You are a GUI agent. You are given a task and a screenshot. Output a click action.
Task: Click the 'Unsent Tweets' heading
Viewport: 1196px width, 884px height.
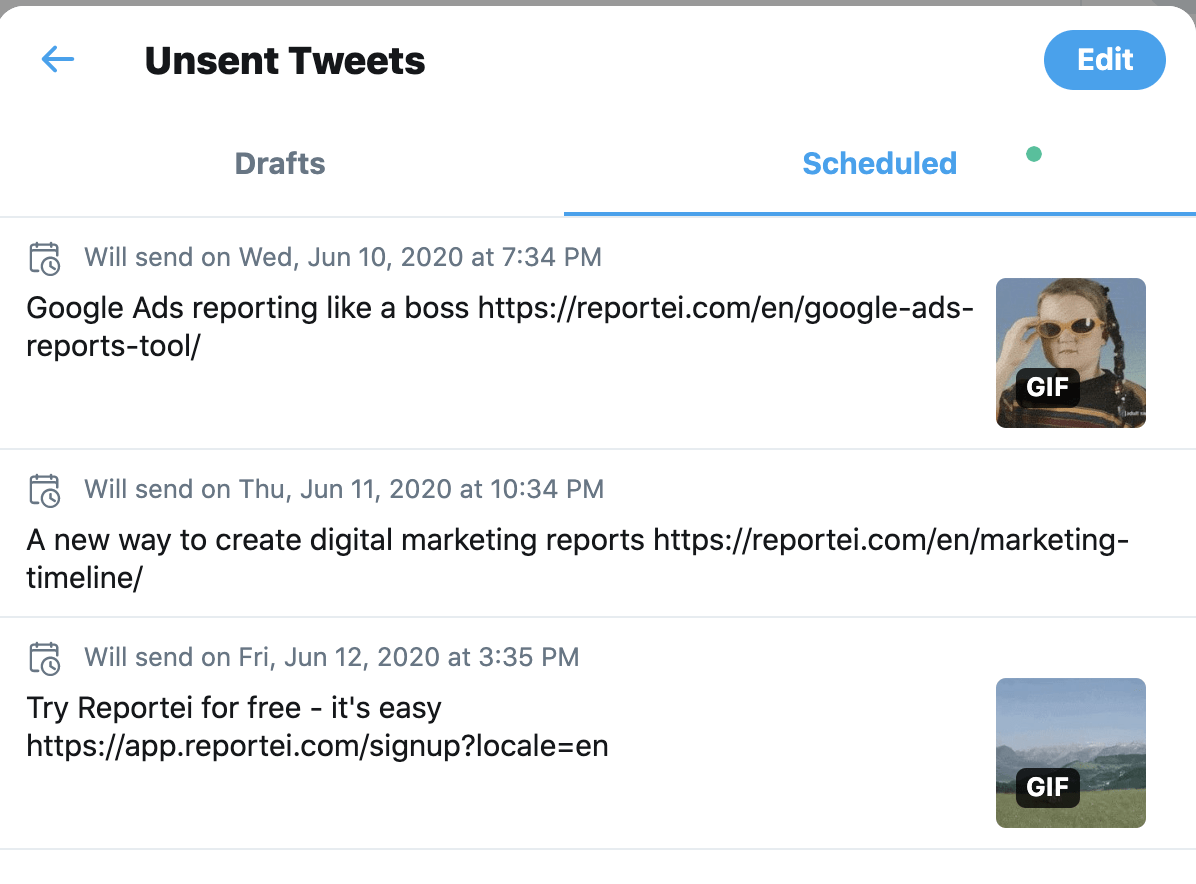285,60
